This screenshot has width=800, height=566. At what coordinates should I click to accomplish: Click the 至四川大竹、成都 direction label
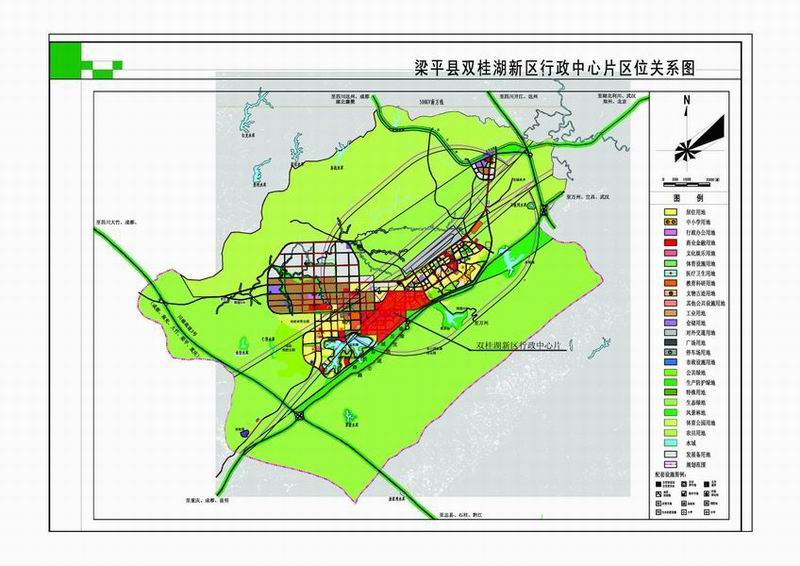[117, 223]
